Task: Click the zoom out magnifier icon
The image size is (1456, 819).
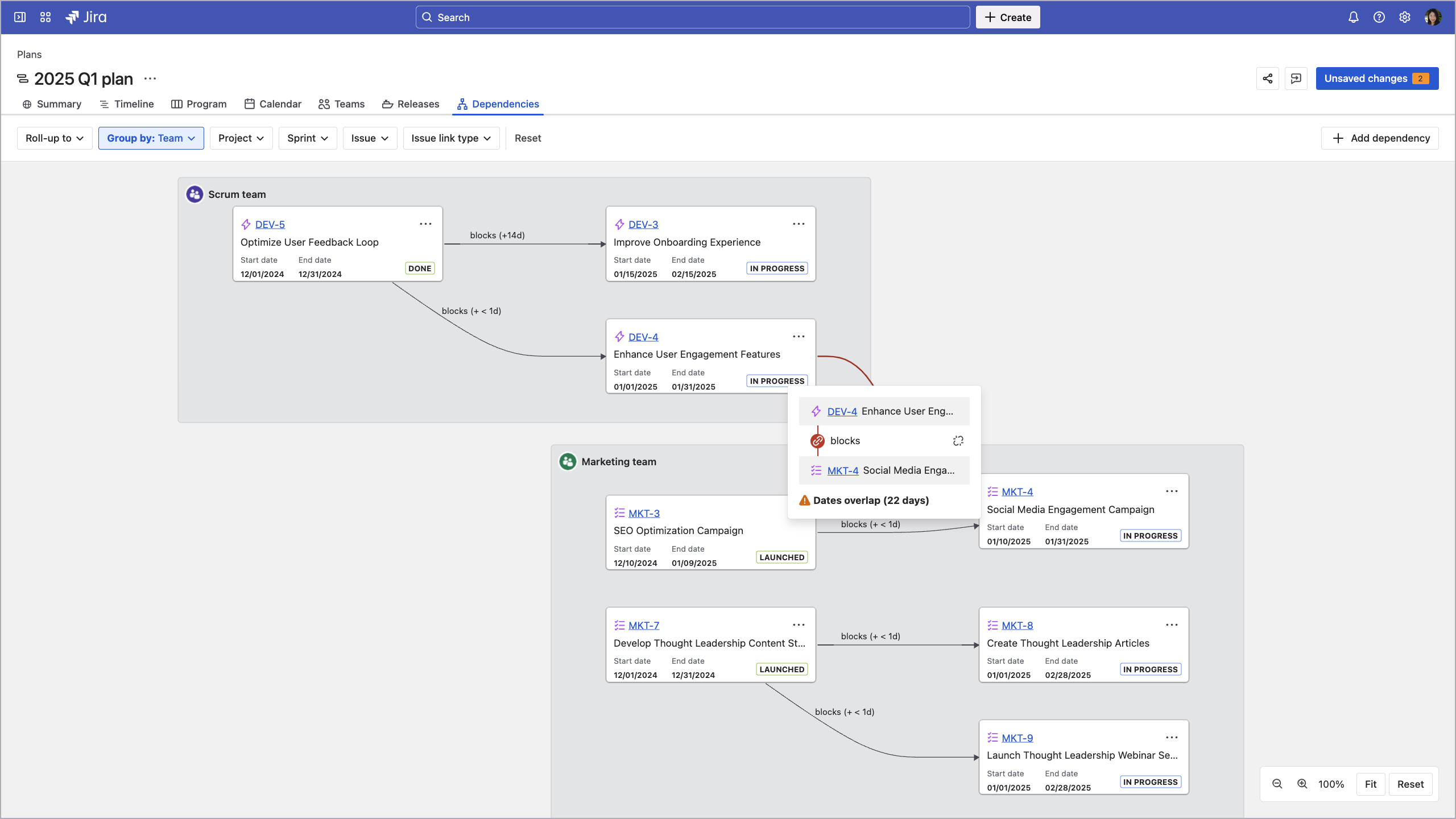Action: tap(1277, 784)
